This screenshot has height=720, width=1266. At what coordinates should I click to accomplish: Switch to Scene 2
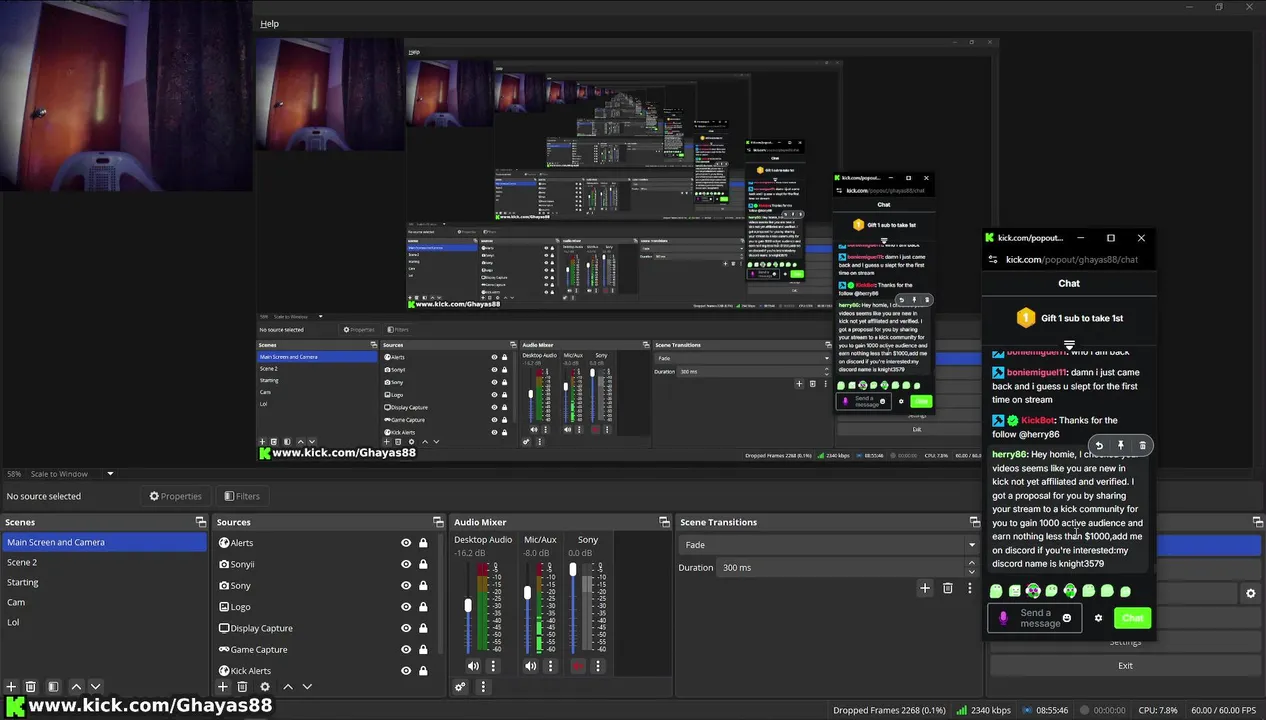click(x=105, y=562)
